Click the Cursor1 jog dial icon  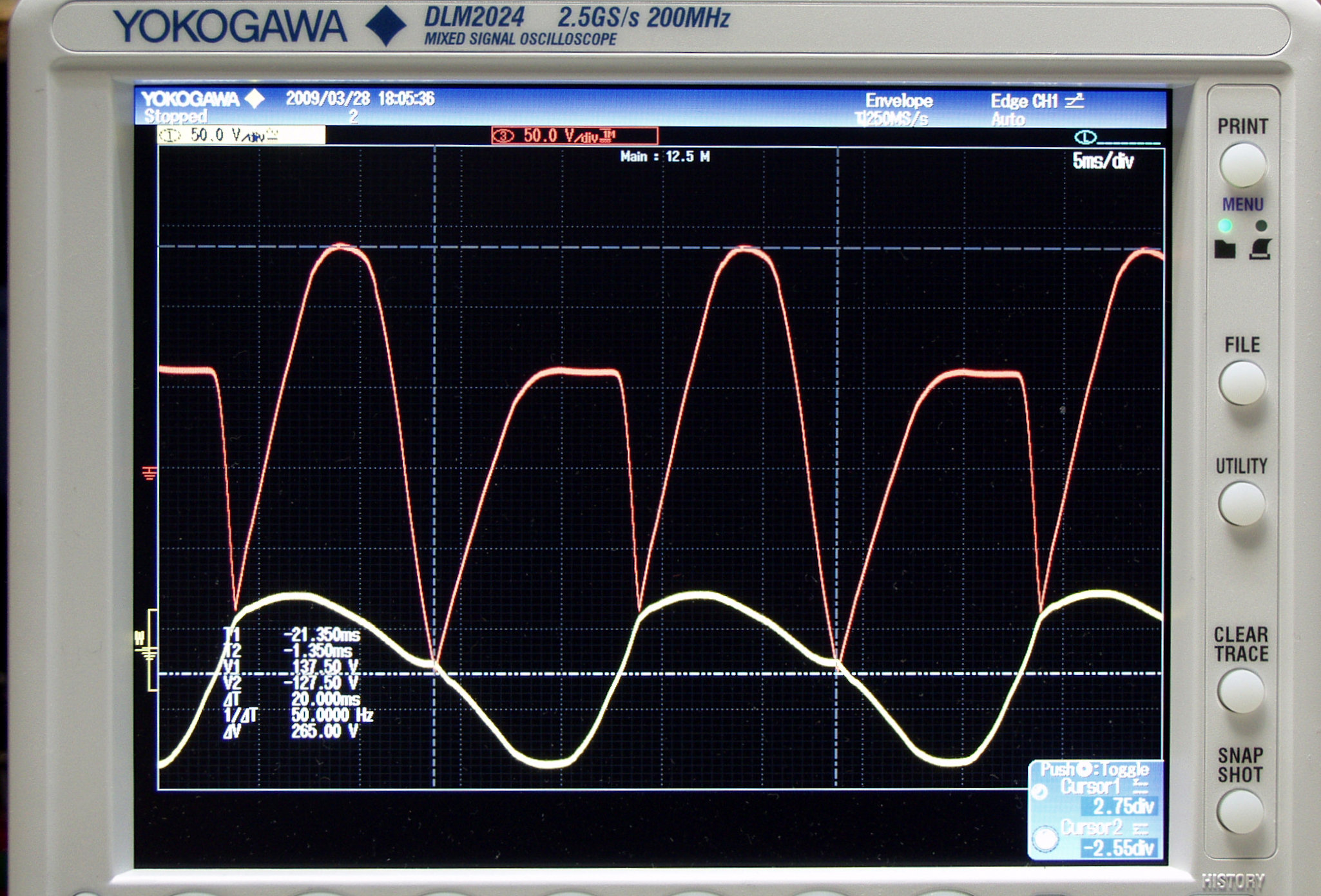pyautogui.click(x=1040, y=792)
